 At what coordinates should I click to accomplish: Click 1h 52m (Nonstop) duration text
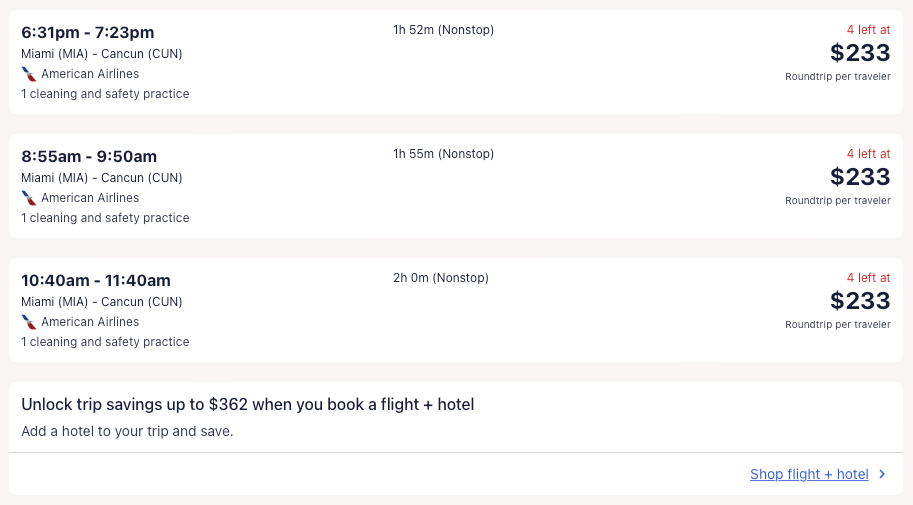443,30
